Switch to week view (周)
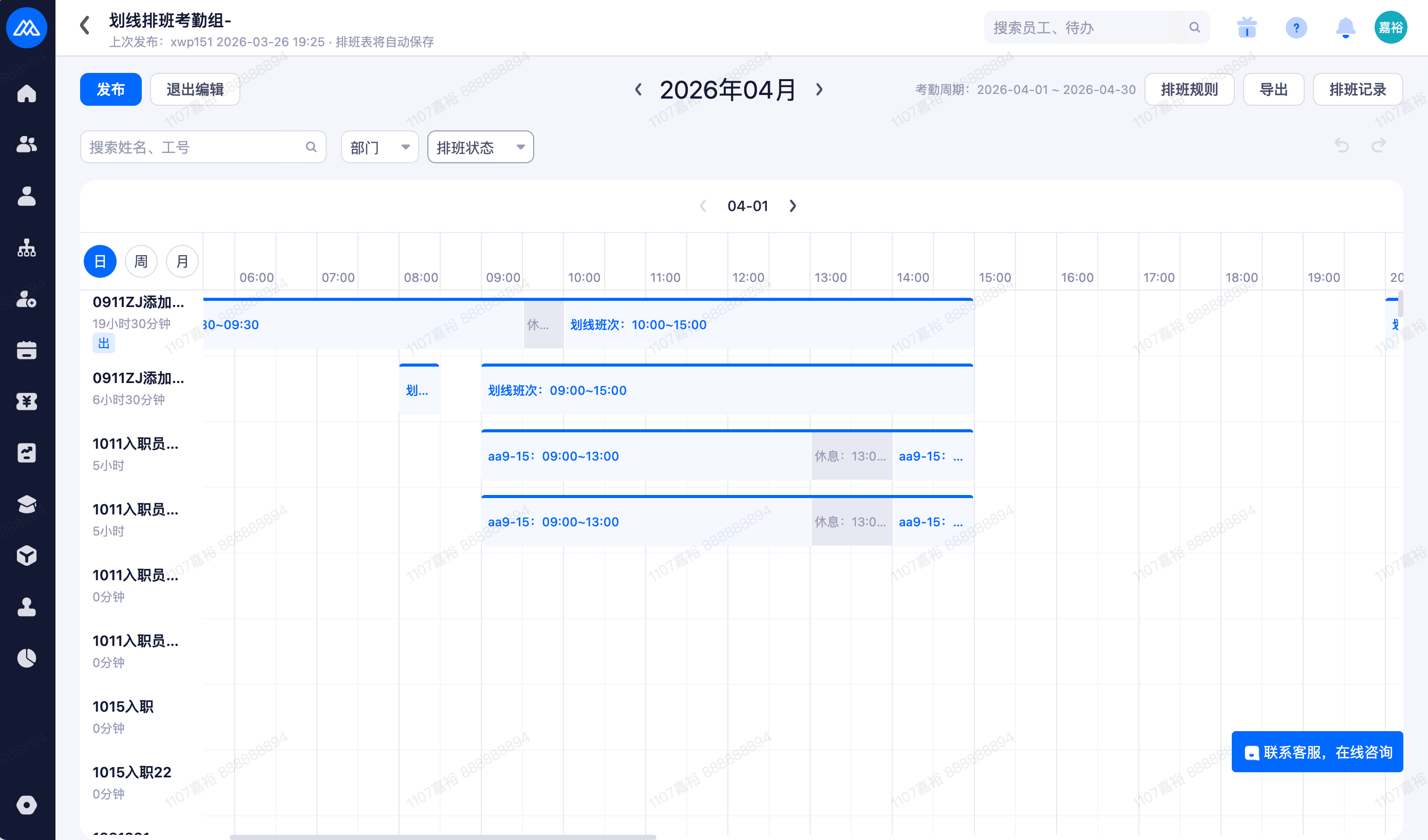 141,261
